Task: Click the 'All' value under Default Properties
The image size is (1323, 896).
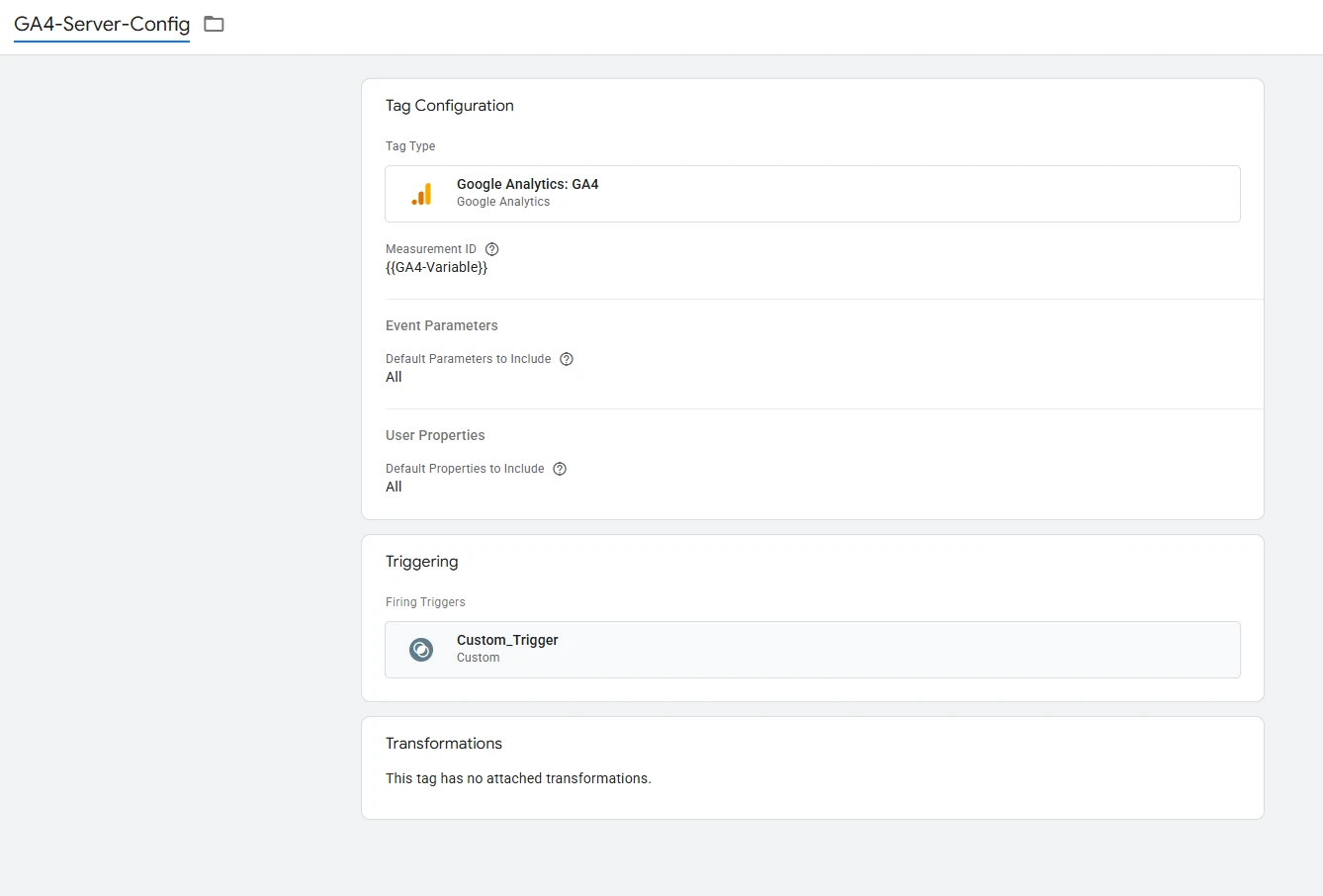Action: point(394,487)
